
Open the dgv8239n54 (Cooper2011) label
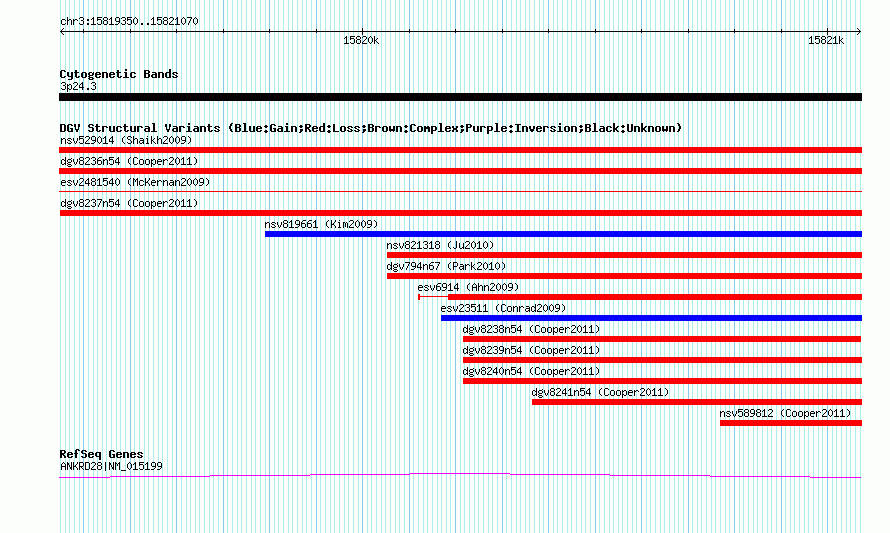(531, 350)
